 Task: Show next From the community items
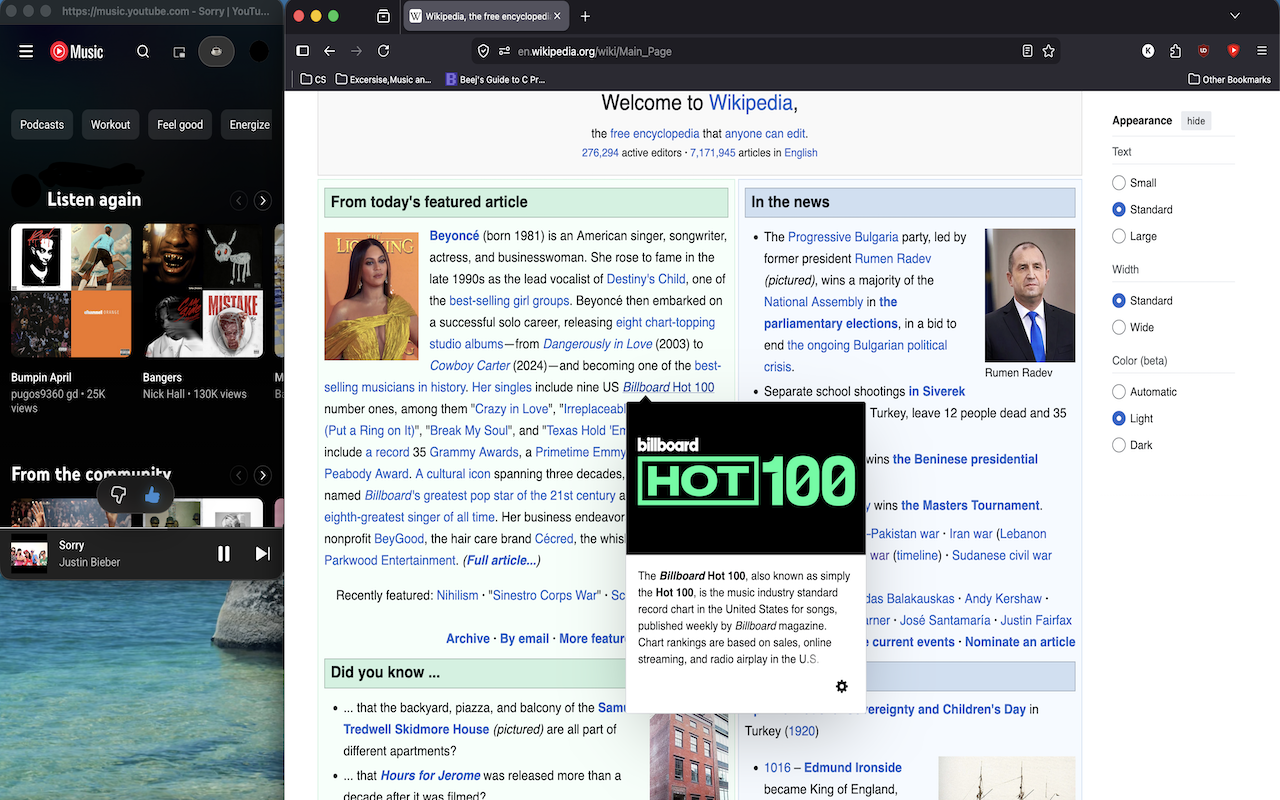263,475
